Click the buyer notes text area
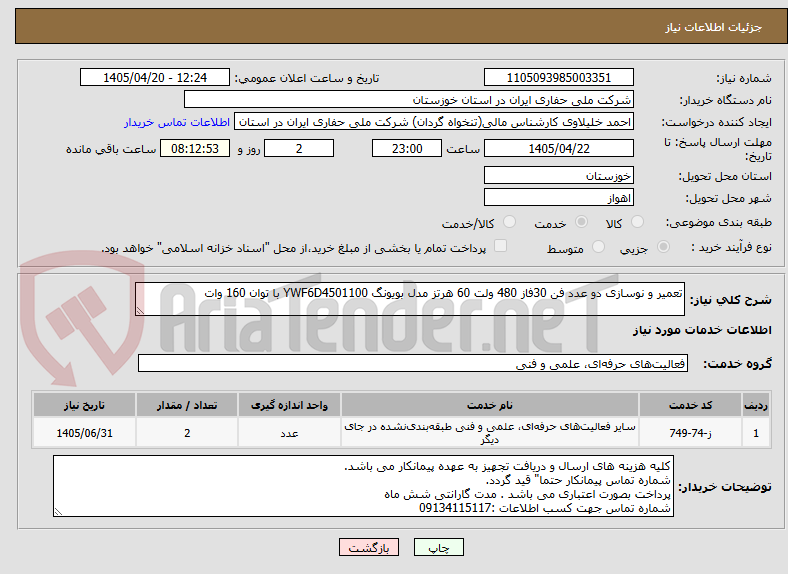The height and width of the screenshot is (574, 788). pos(363,486)
